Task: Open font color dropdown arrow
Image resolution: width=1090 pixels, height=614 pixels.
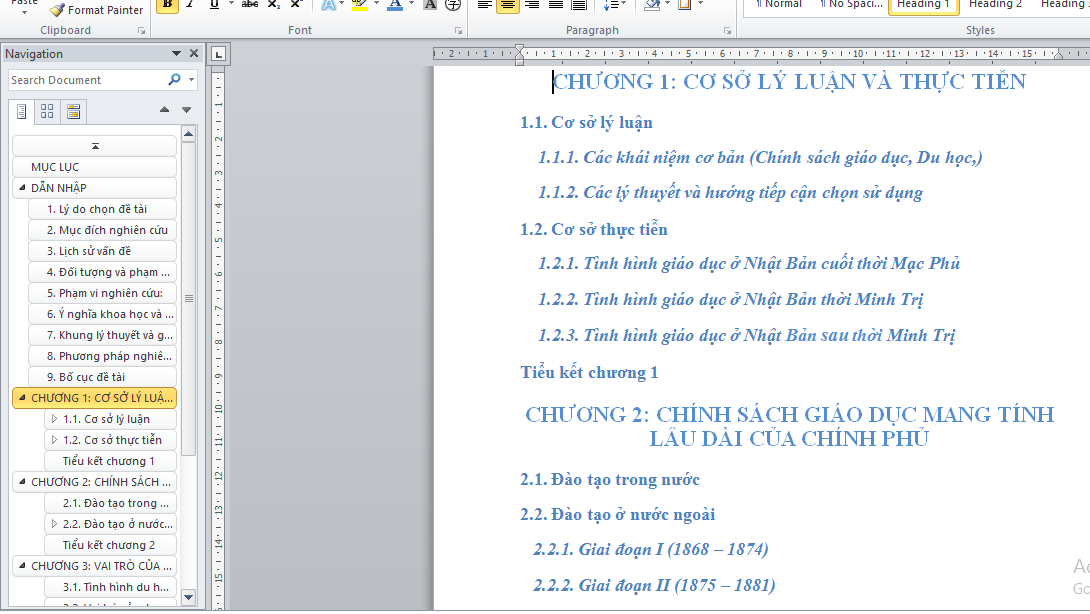Action: point(411,4)
